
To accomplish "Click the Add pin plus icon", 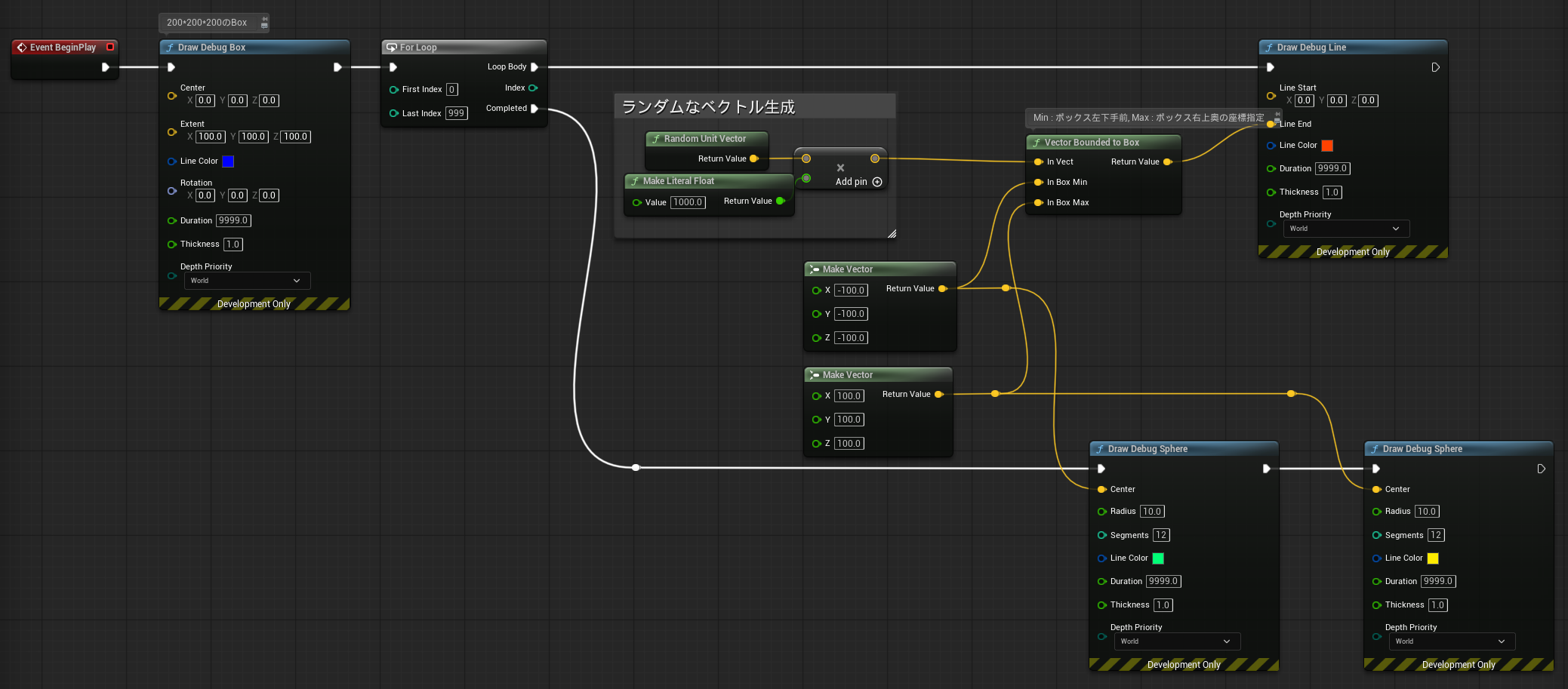I will tap(877, 182).
